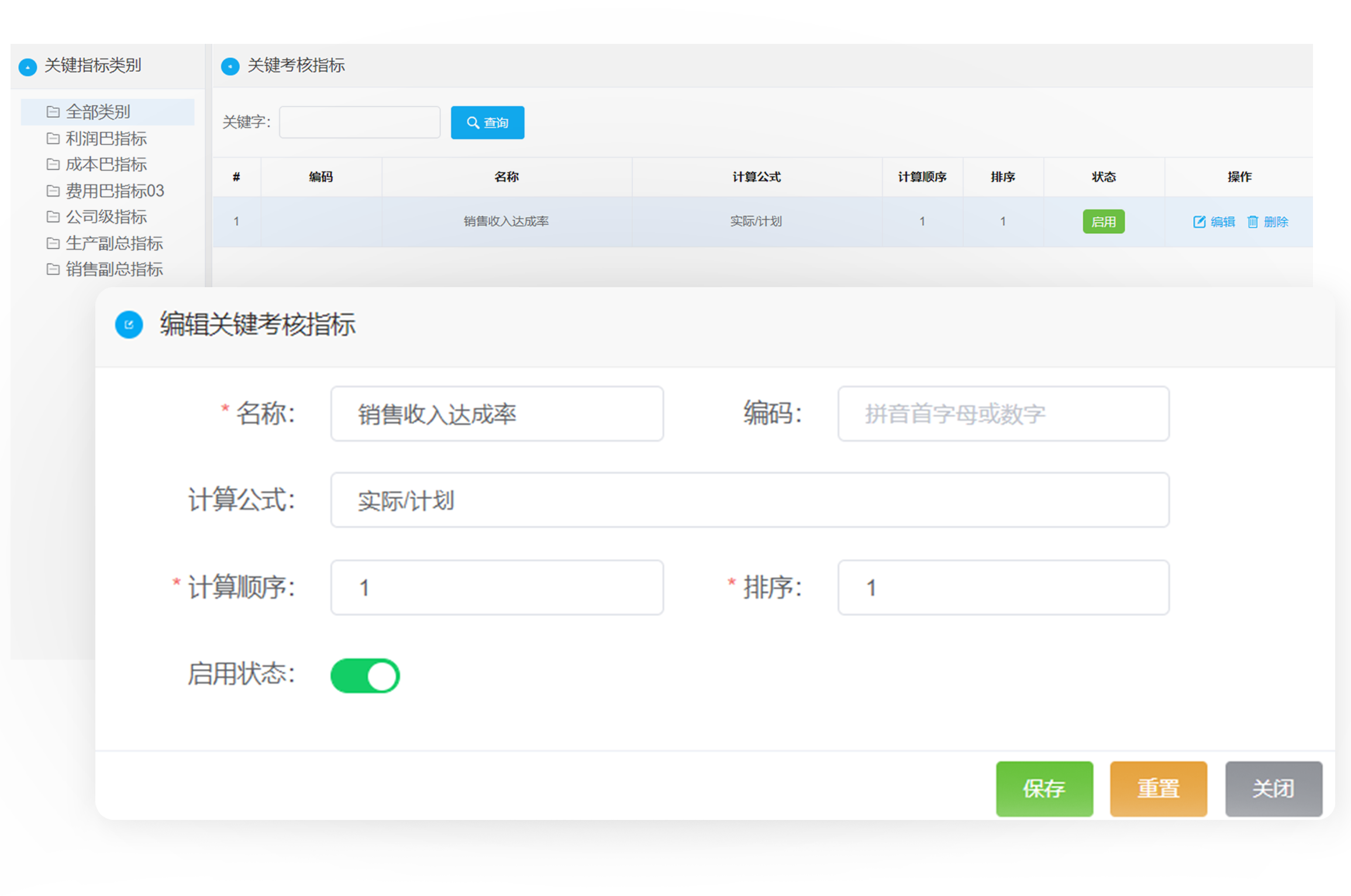Click blue circle icon beside 关键考核指标 header

[x=230, y=67]
